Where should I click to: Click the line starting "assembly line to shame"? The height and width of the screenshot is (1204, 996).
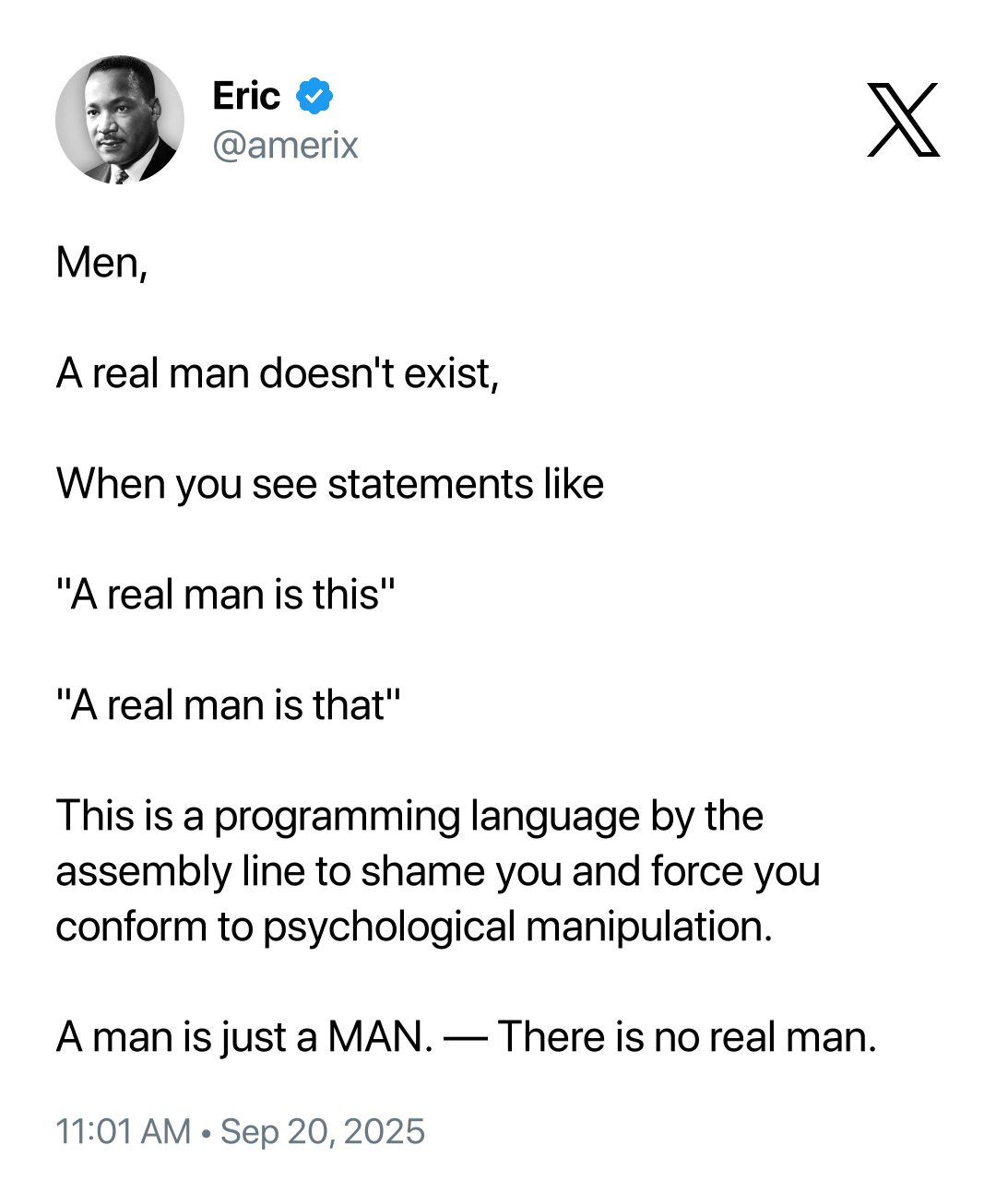point(437,871)
